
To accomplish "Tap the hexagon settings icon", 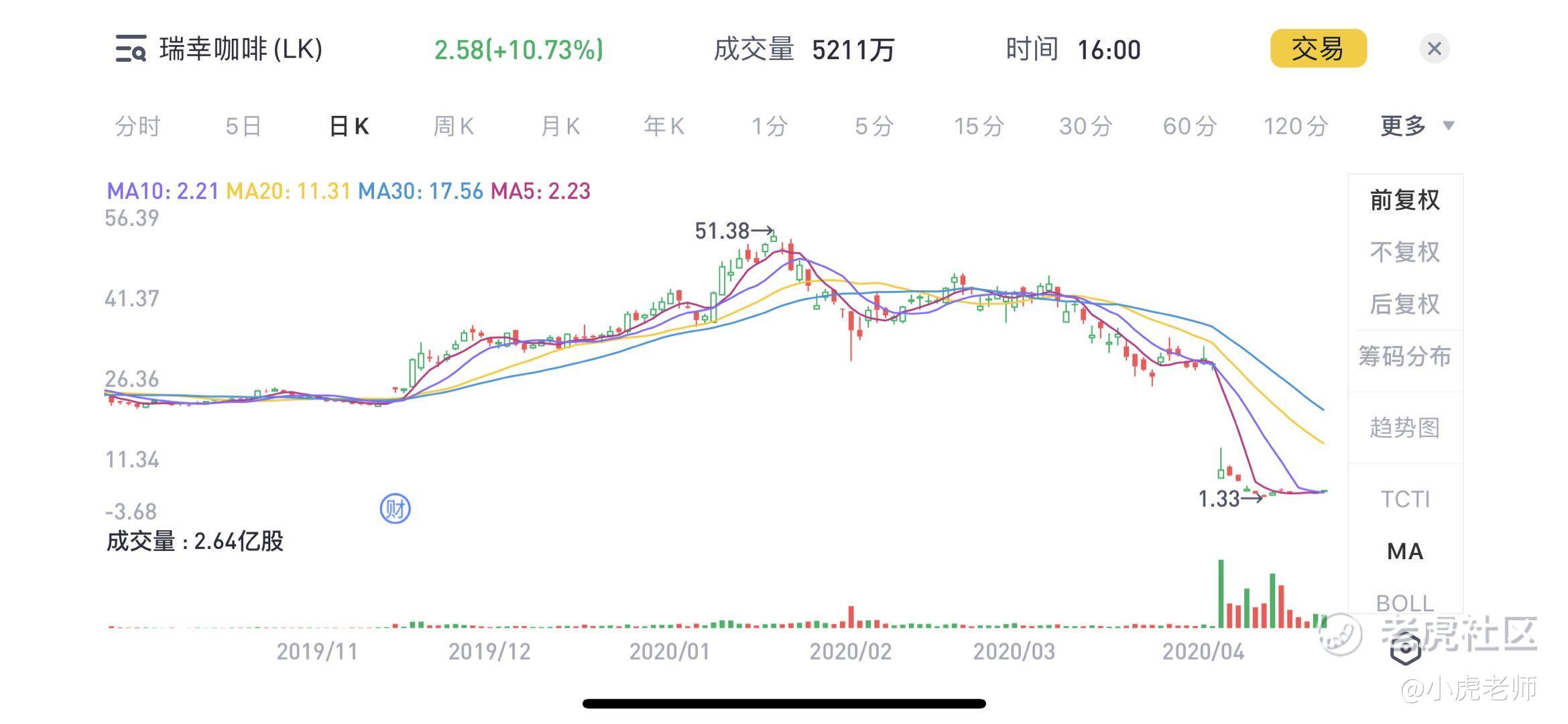I will tap(1405, 648).
